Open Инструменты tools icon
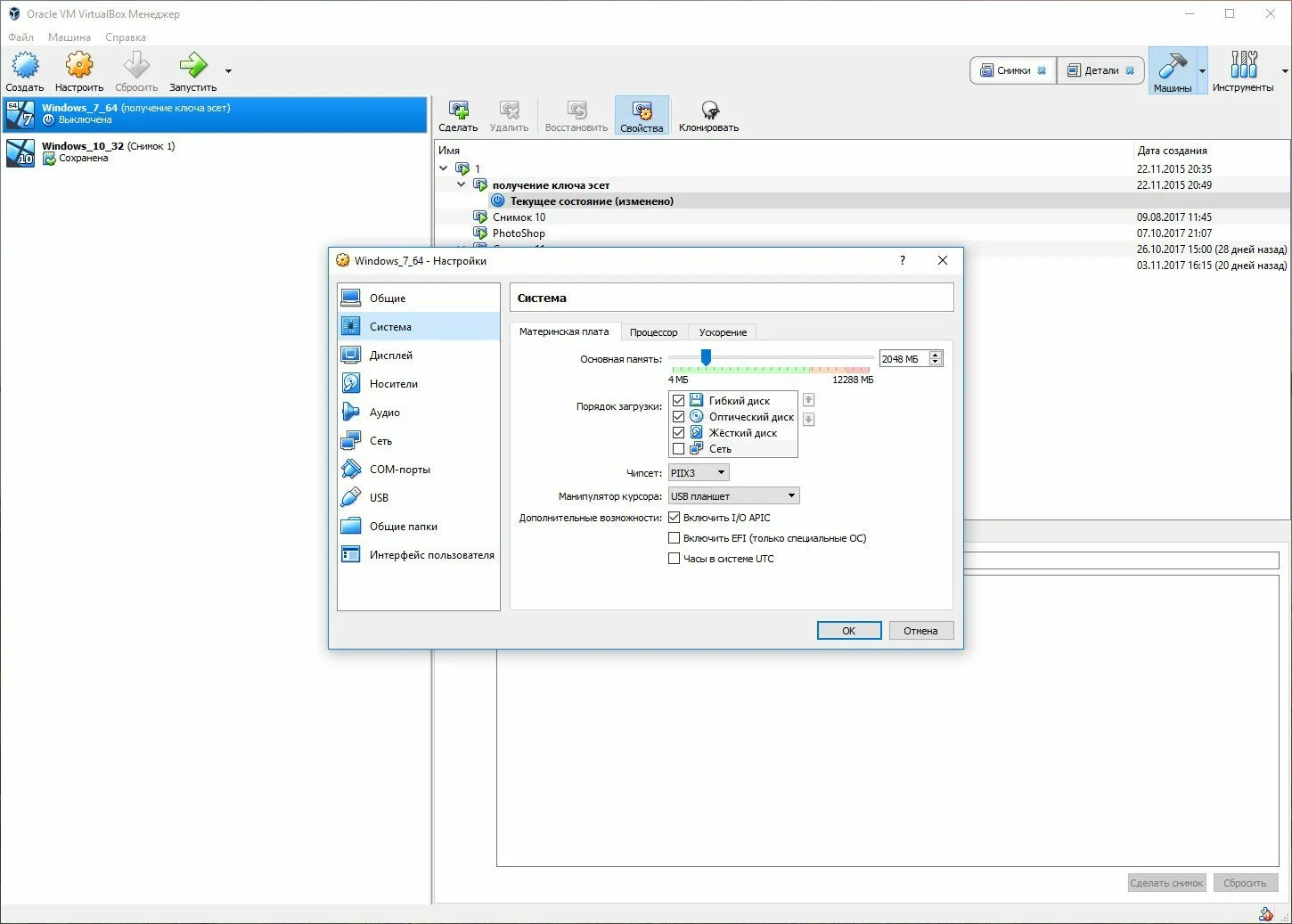Screen dimensions: 1292x924 pos(1243,66)
